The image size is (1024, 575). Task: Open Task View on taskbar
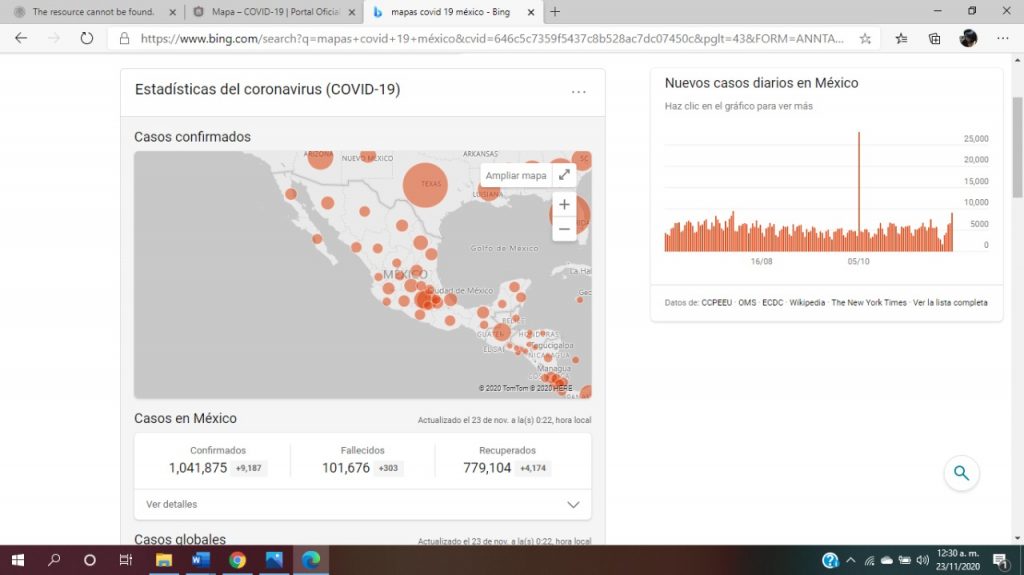tap(125, 560)
